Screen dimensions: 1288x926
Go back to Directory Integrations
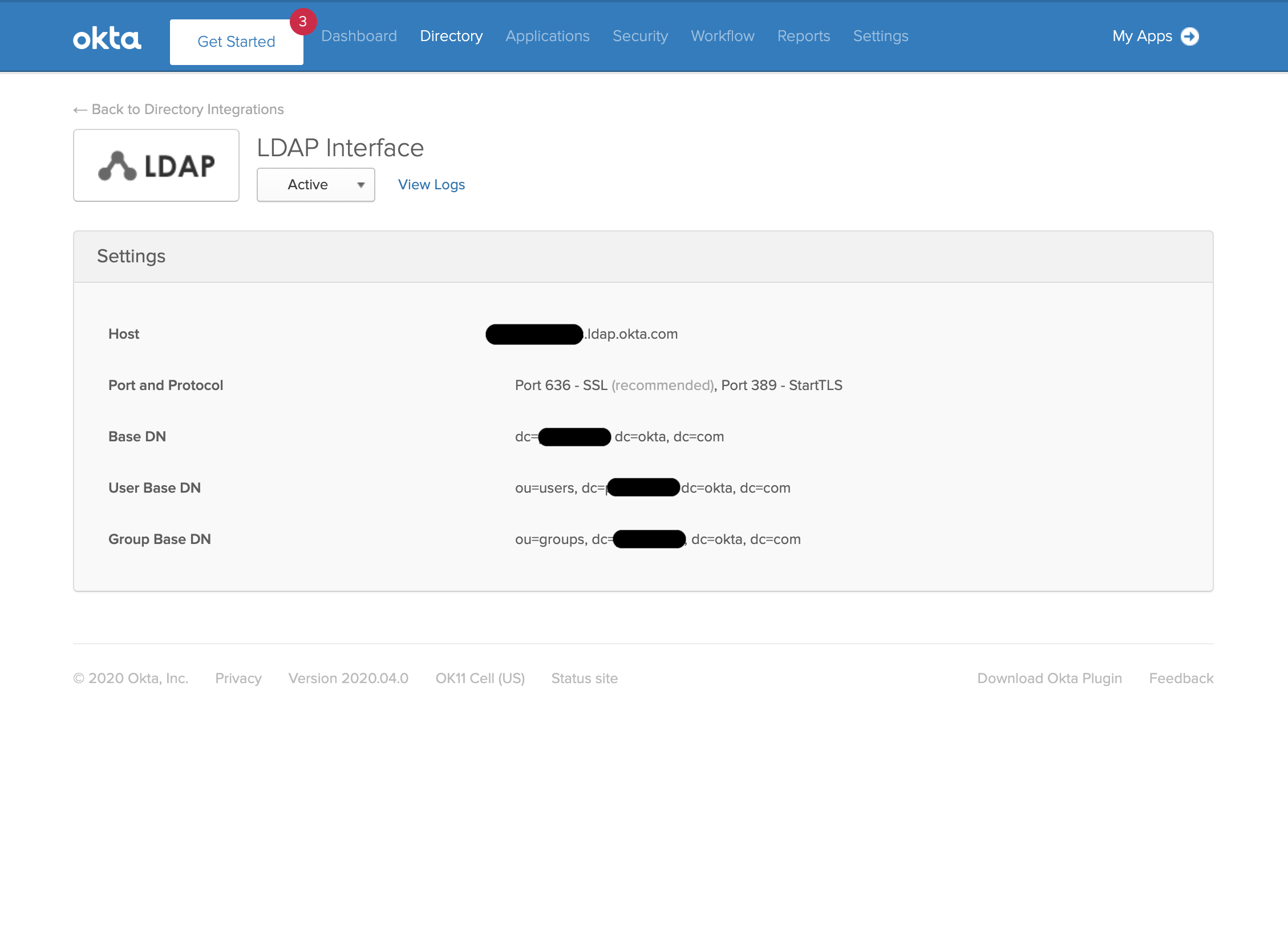point(179,109)
